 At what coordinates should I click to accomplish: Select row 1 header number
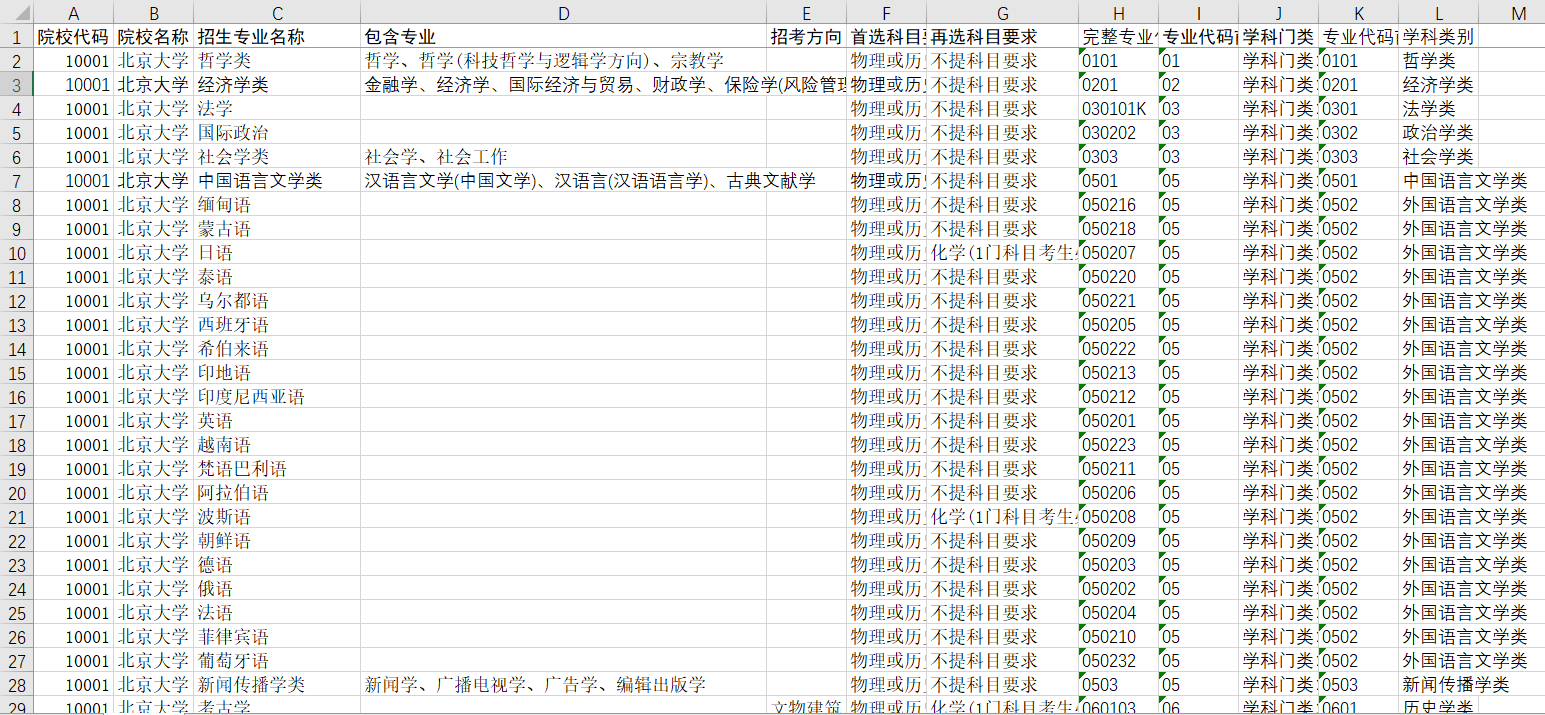pyautogui.click(x=16, y=37)
